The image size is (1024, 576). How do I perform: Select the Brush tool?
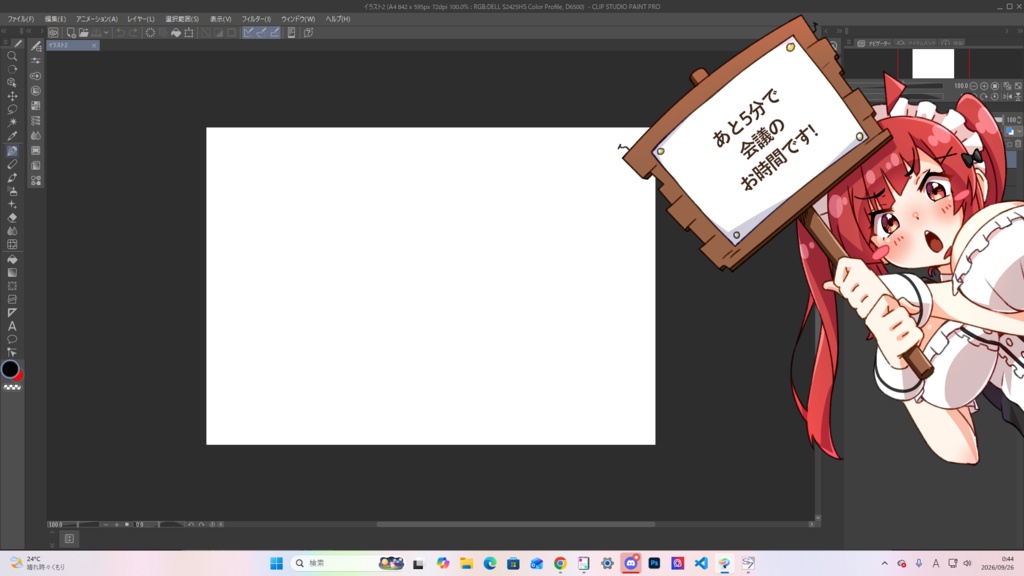point(12,177)
